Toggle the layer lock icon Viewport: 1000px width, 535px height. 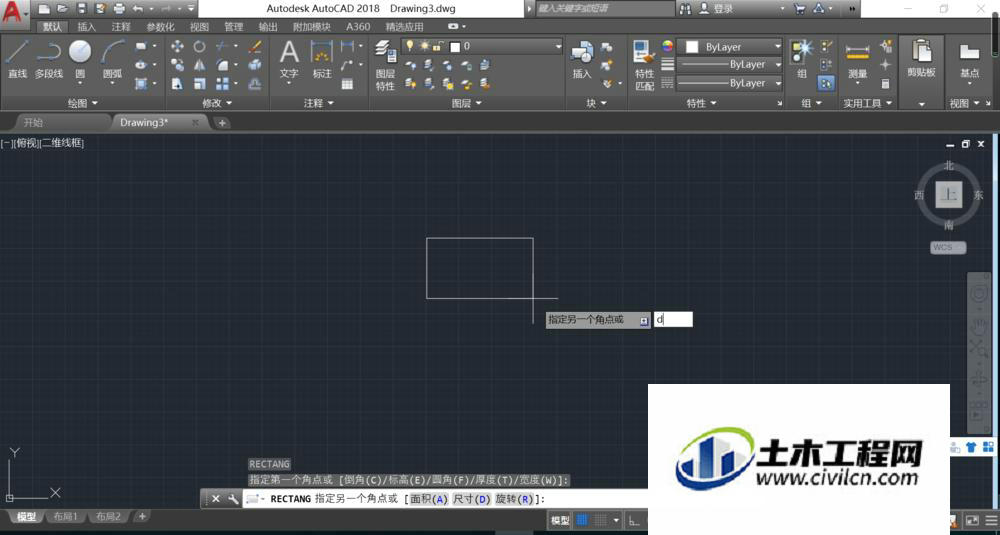point(438,46)
